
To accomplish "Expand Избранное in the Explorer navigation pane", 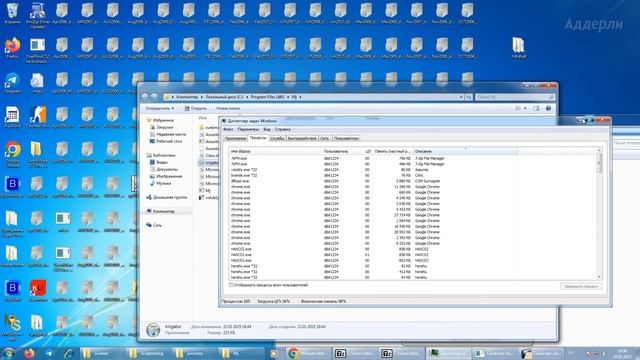I will [x=163, y=120].
